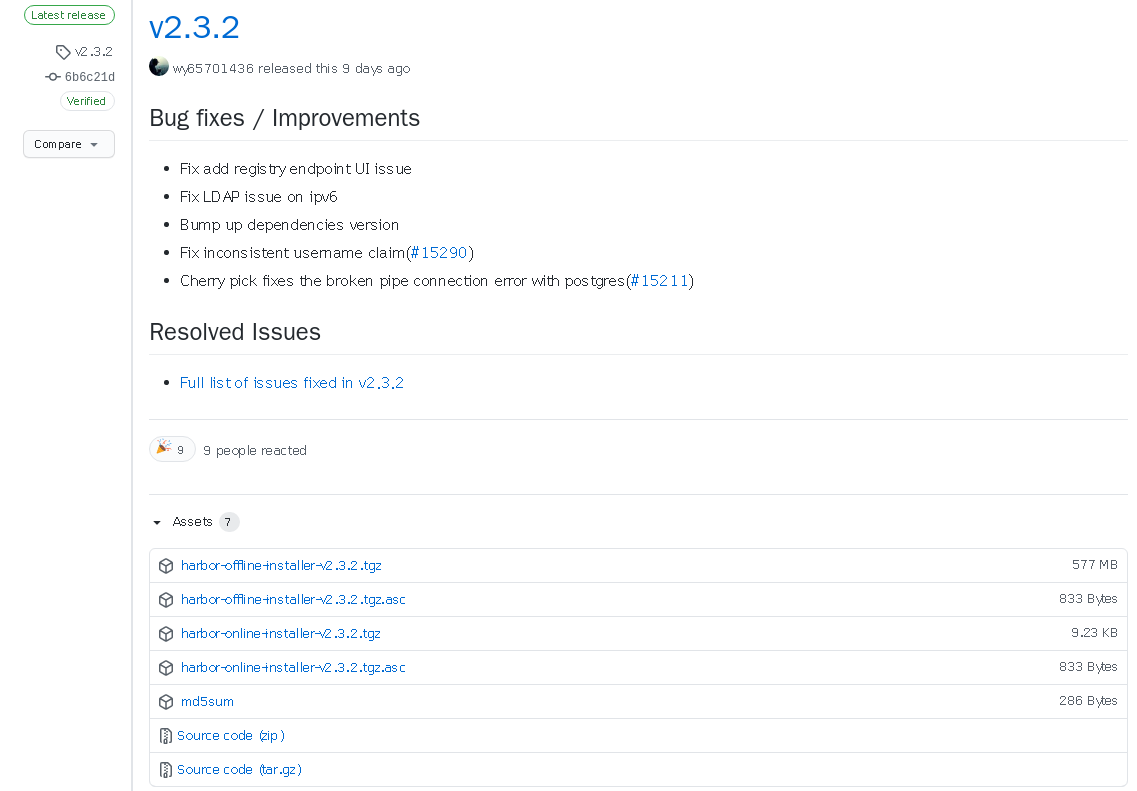Click the commit icon beside 6b6c21d

(52, 77)
